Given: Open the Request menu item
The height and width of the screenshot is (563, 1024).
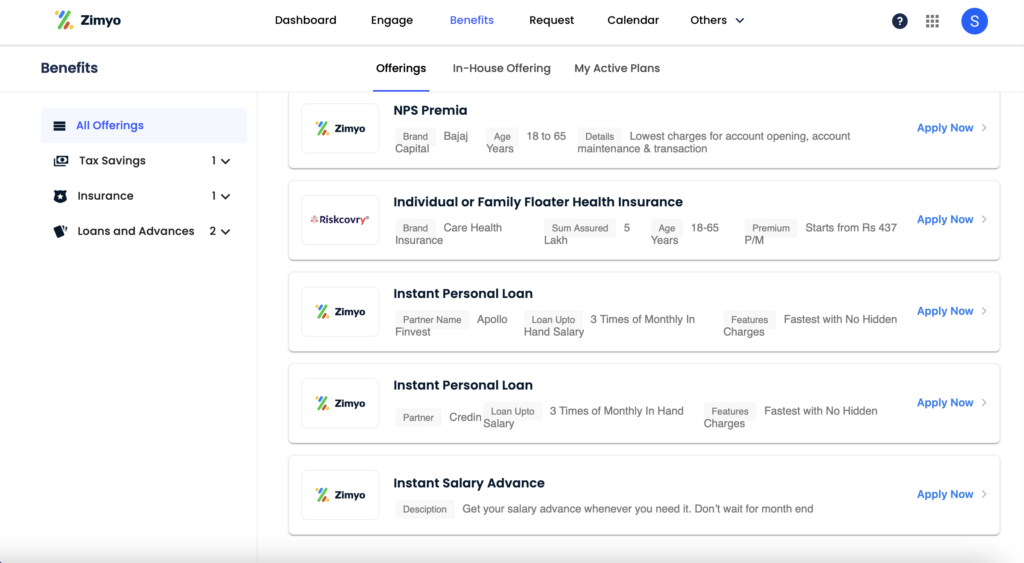Looking at the screenshot, I should pos(551,20).
